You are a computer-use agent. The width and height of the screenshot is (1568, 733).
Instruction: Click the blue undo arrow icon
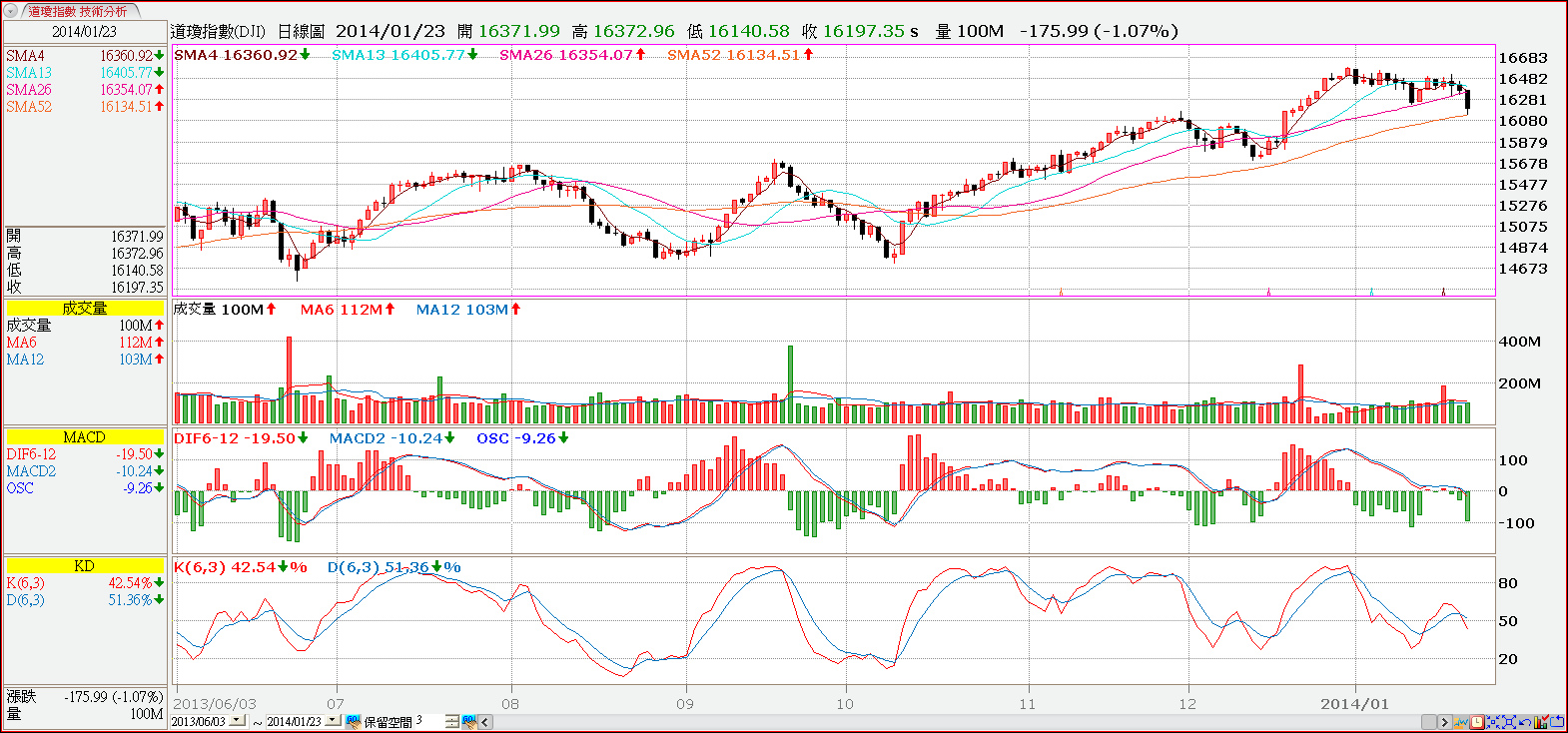(x=1525, y=721)
